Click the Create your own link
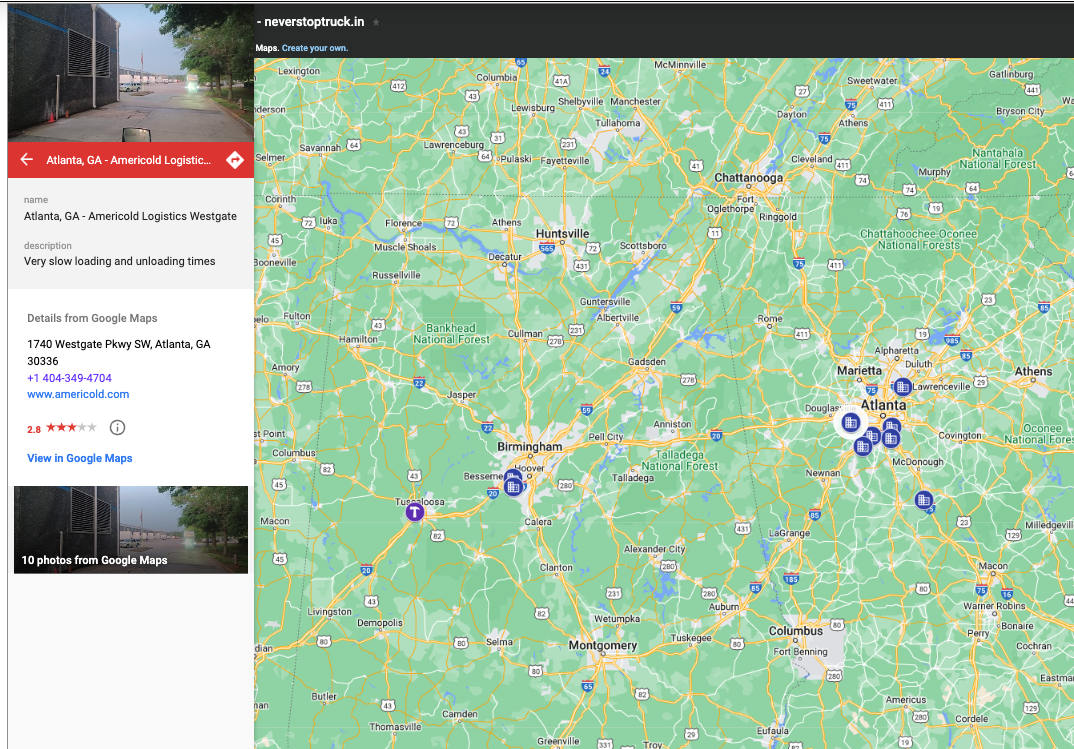1074x749 pixels. [x=315, y=48]
